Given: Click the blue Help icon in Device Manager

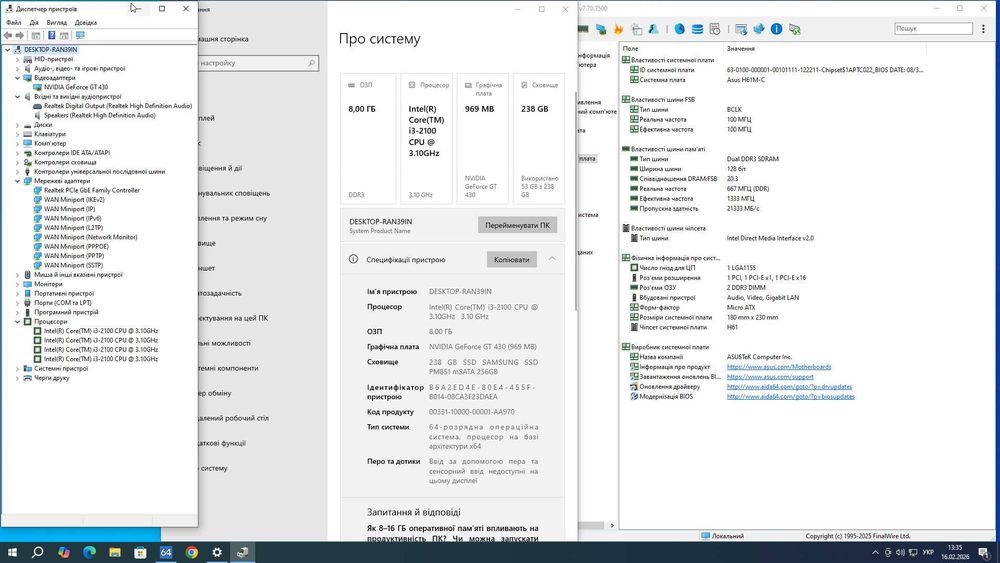Looking at the screenshot, I should click(x=52, y=36).
